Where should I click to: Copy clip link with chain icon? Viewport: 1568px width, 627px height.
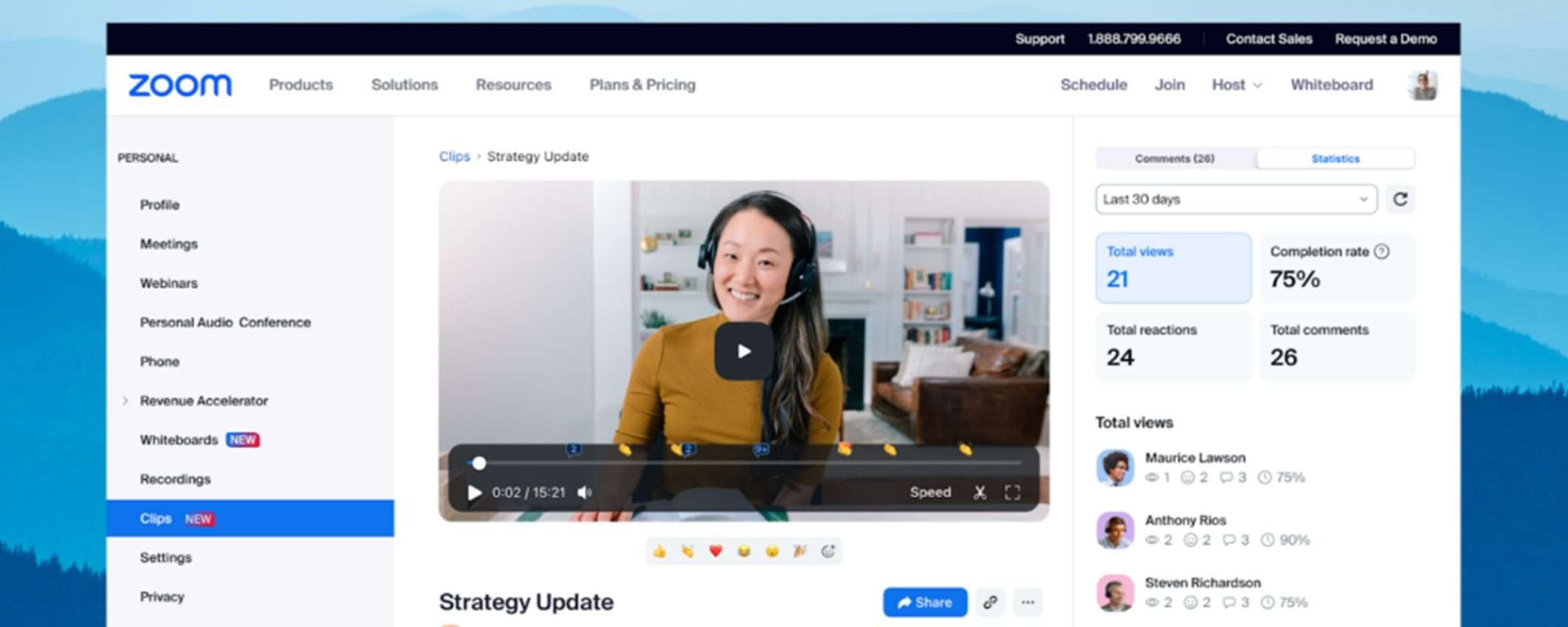point(990,603)
